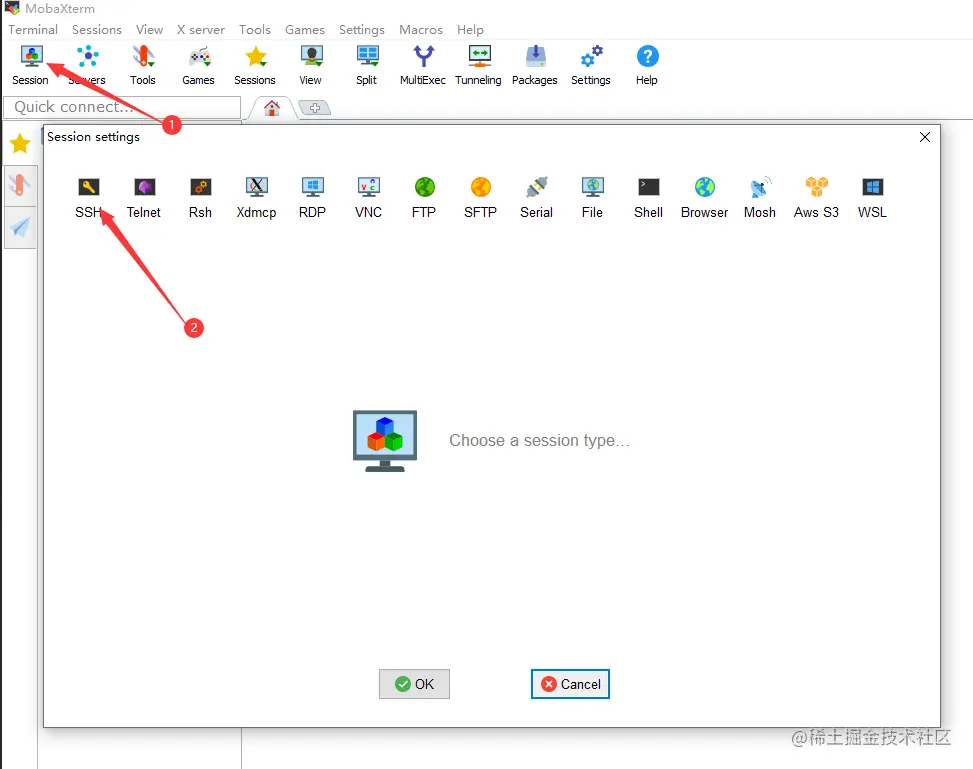This screenshot has width=973, height=769.
Task: Select the Mosh session type
Action: [760, 198]
